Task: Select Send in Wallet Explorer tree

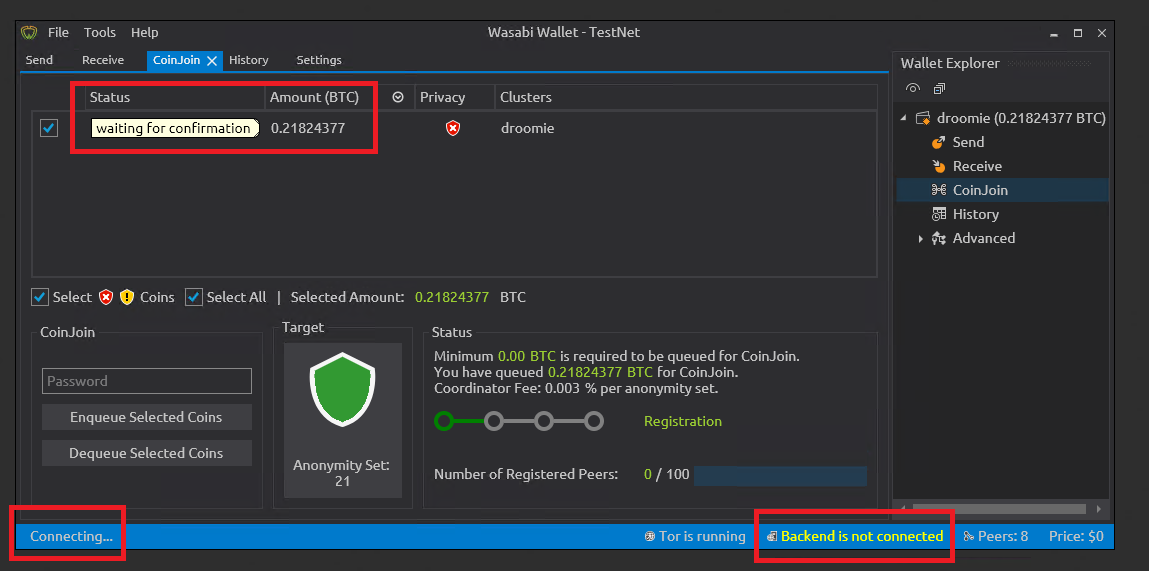Action: (x=968, y=142)
